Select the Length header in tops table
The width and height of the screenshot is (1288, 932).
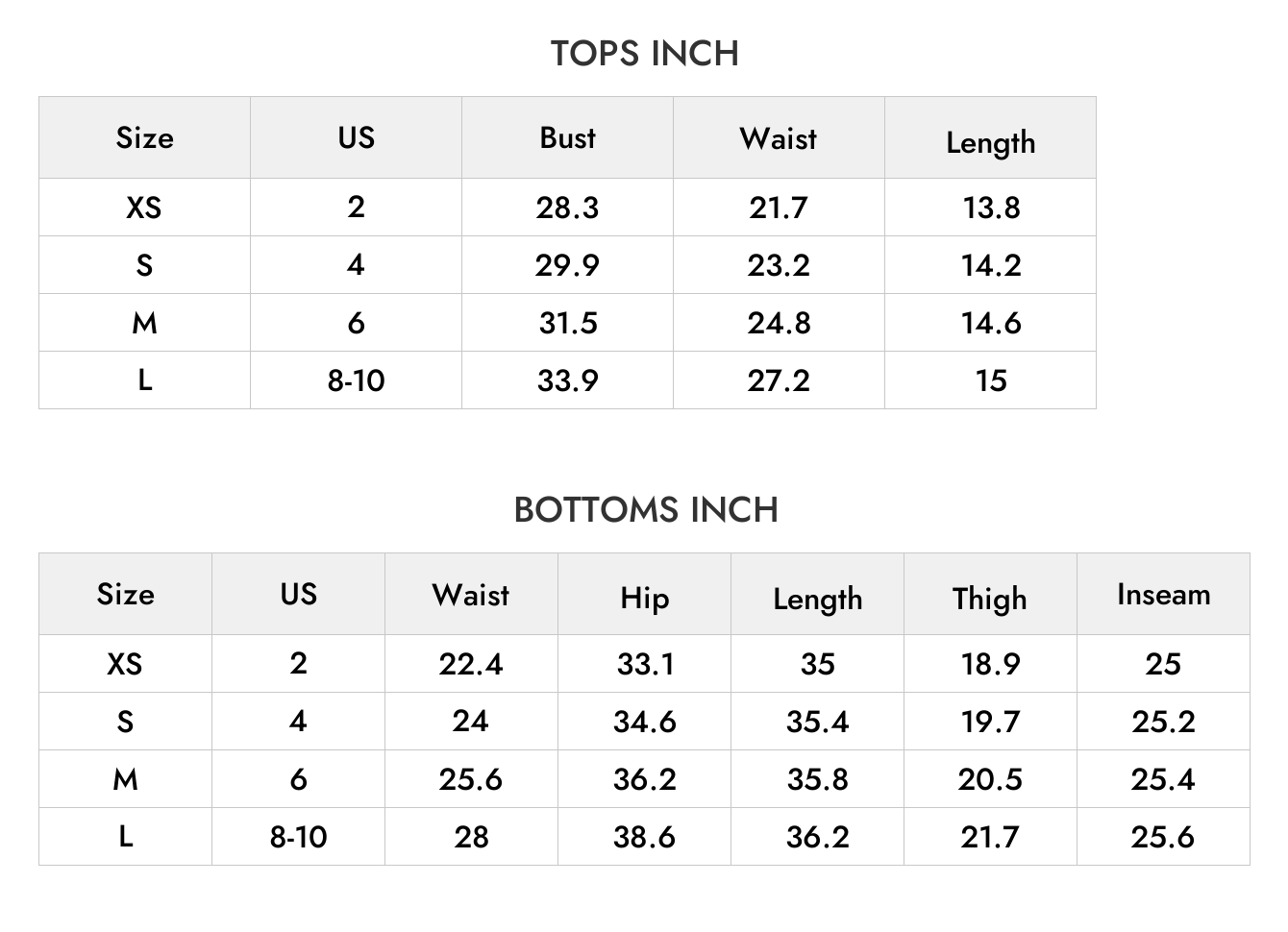(990, 142)
